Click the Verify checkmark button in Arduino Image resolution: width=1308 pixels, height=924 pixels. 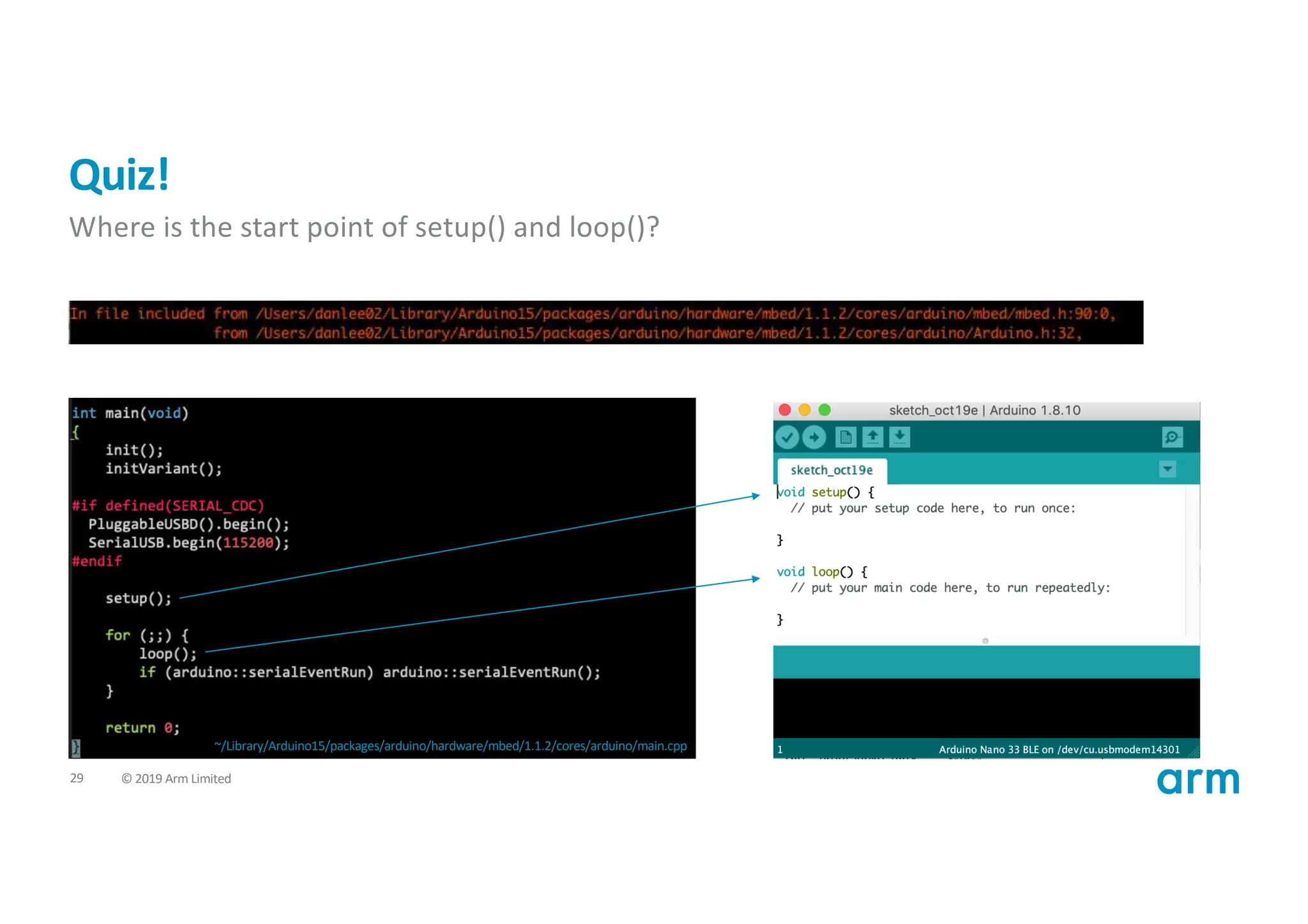(x=787, y=437)
